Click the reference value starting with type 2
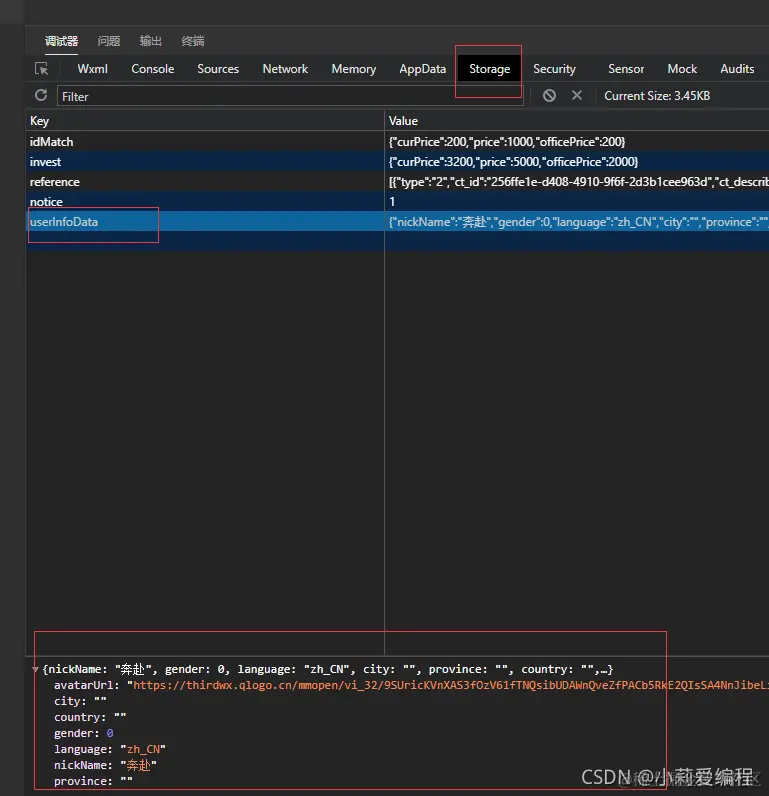This screenshot has height=796, width=769. [578, 182]
